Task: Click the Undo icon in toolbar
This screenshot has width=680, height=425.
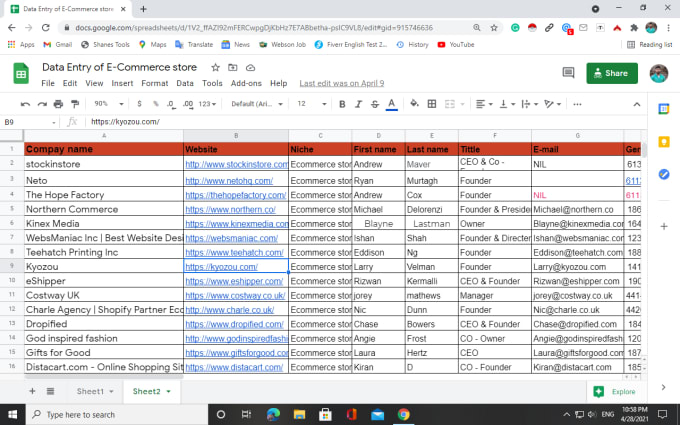Action: pyautogui.click(x=25, y=104)
